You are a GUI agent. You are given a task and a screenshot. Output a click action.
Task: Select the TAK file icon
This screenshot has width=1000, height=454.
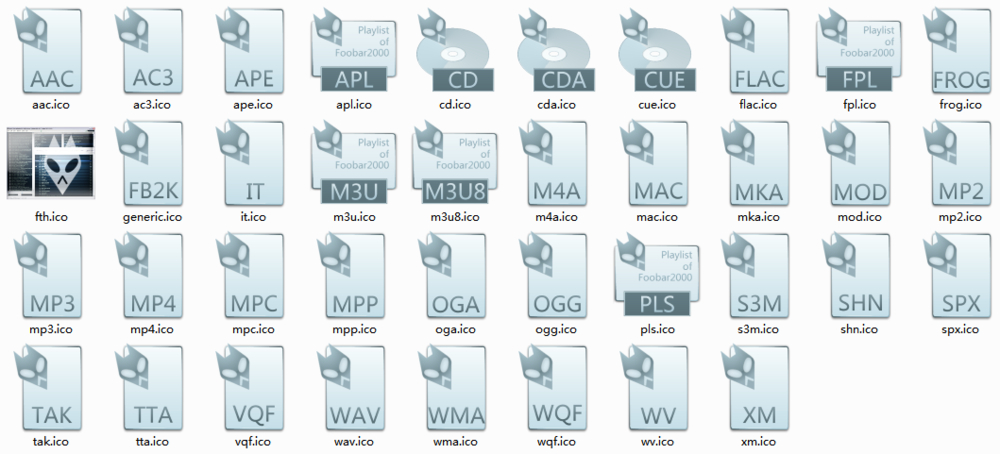(x=50, y=388)
